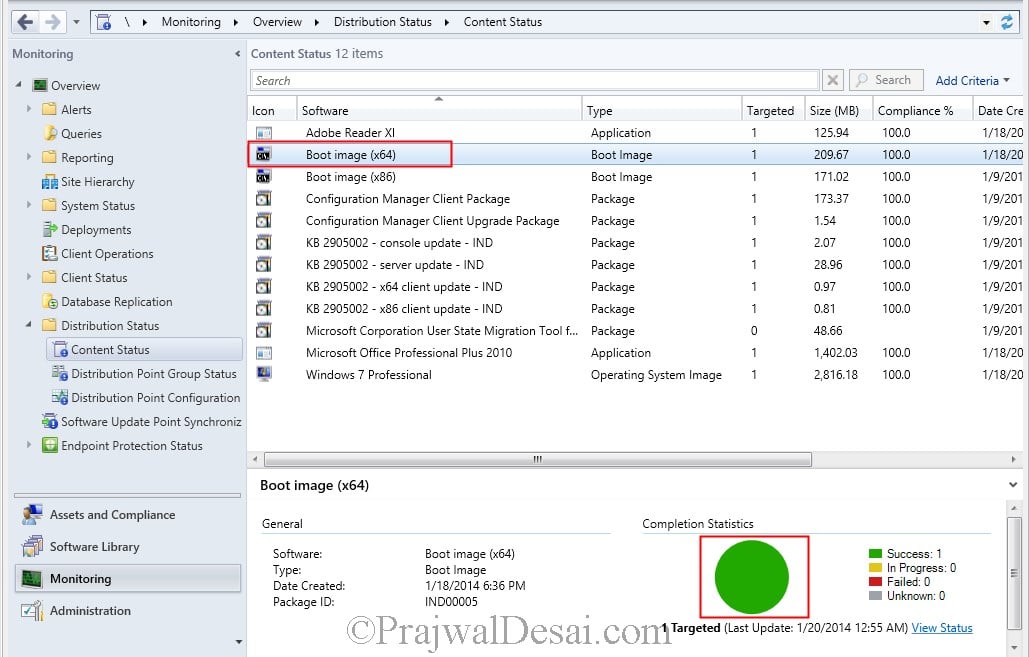The height and width of the screenshot is (657, 1029).
Task: Click the Refresh icon in address bar
Action: 1007,22
